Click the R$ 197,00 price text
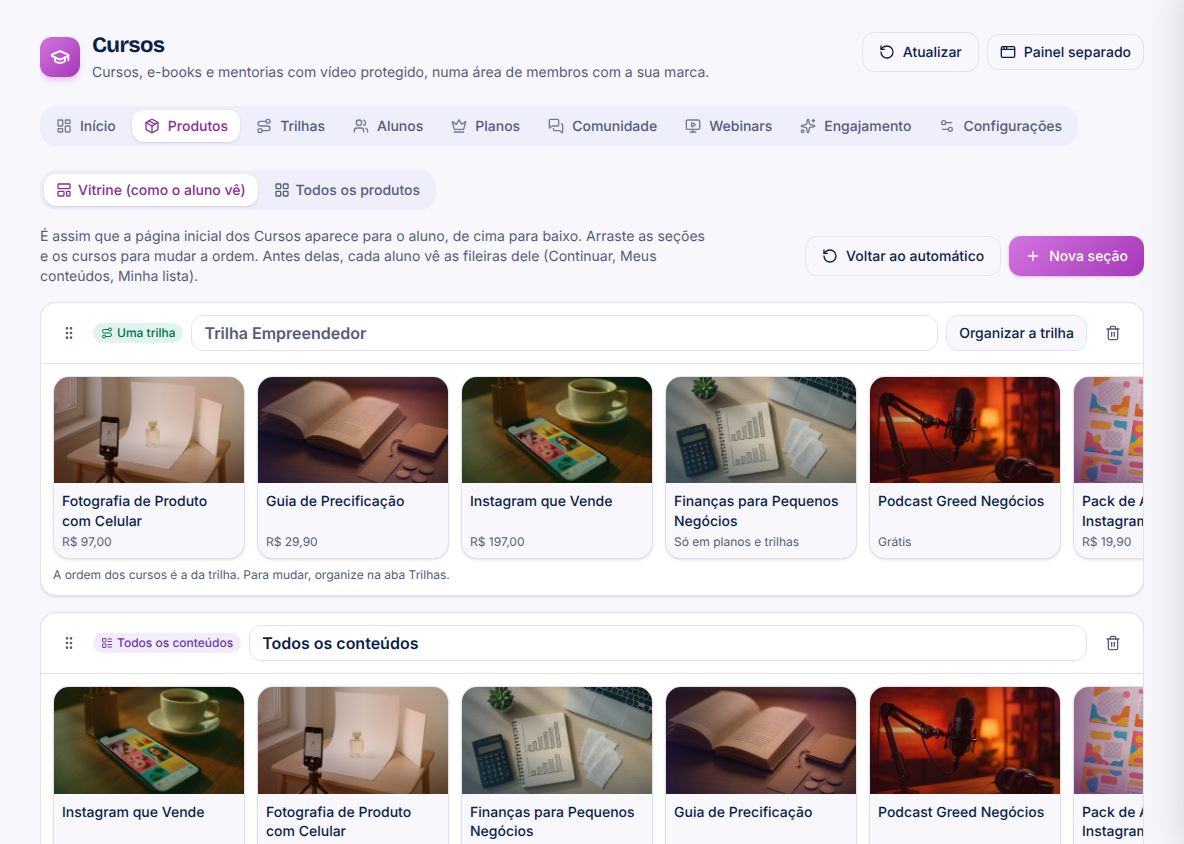1184x844 pixels. (497, 542)
